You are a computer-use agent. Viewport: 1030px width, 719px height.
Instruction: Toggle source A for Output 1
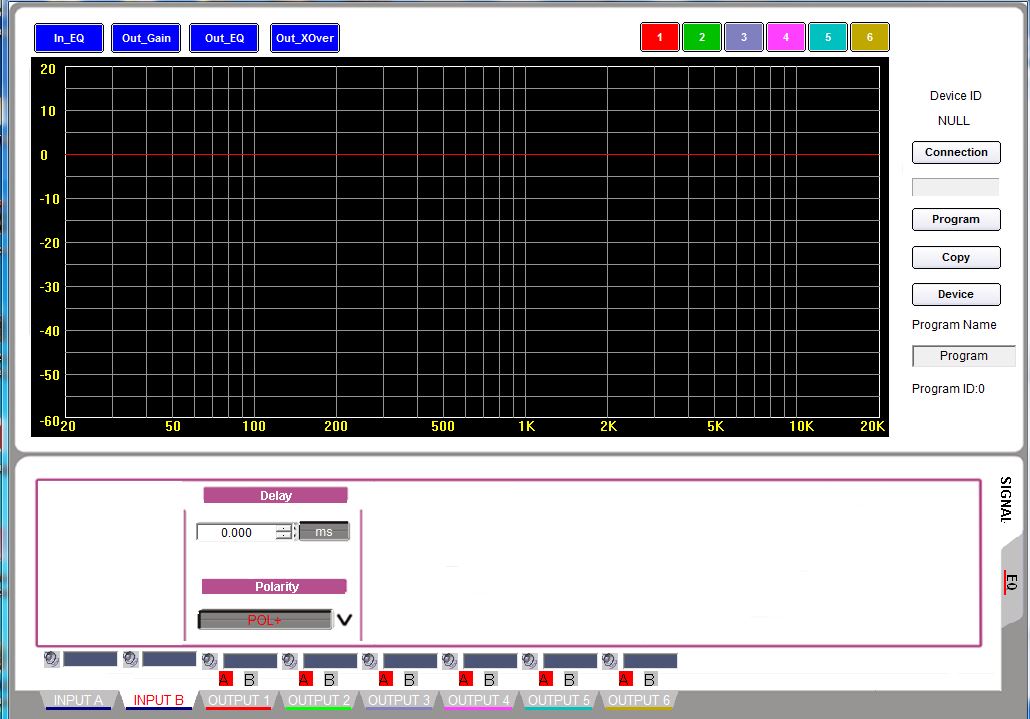tap(225, 679)
